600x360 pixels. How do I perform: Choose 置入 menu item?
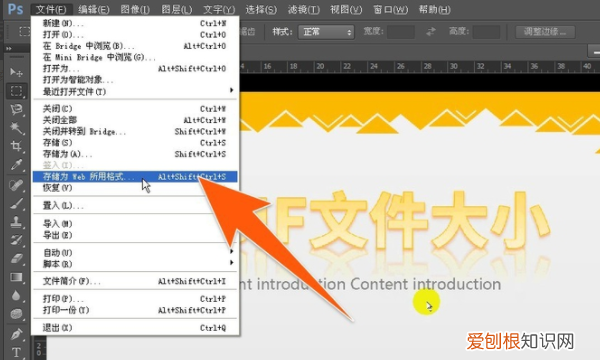point(135,206)
